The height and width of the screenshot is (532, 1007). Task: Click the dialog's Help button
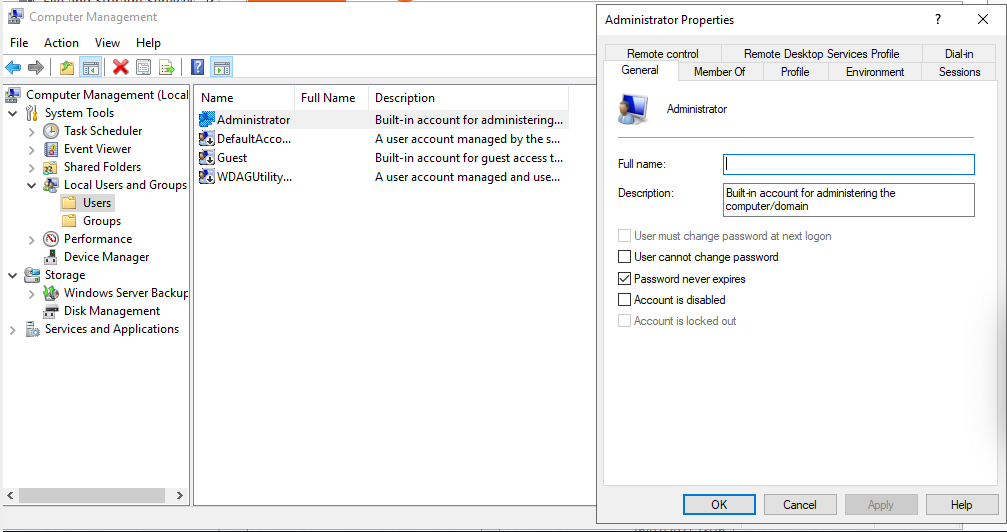click(x=961, y=504)
